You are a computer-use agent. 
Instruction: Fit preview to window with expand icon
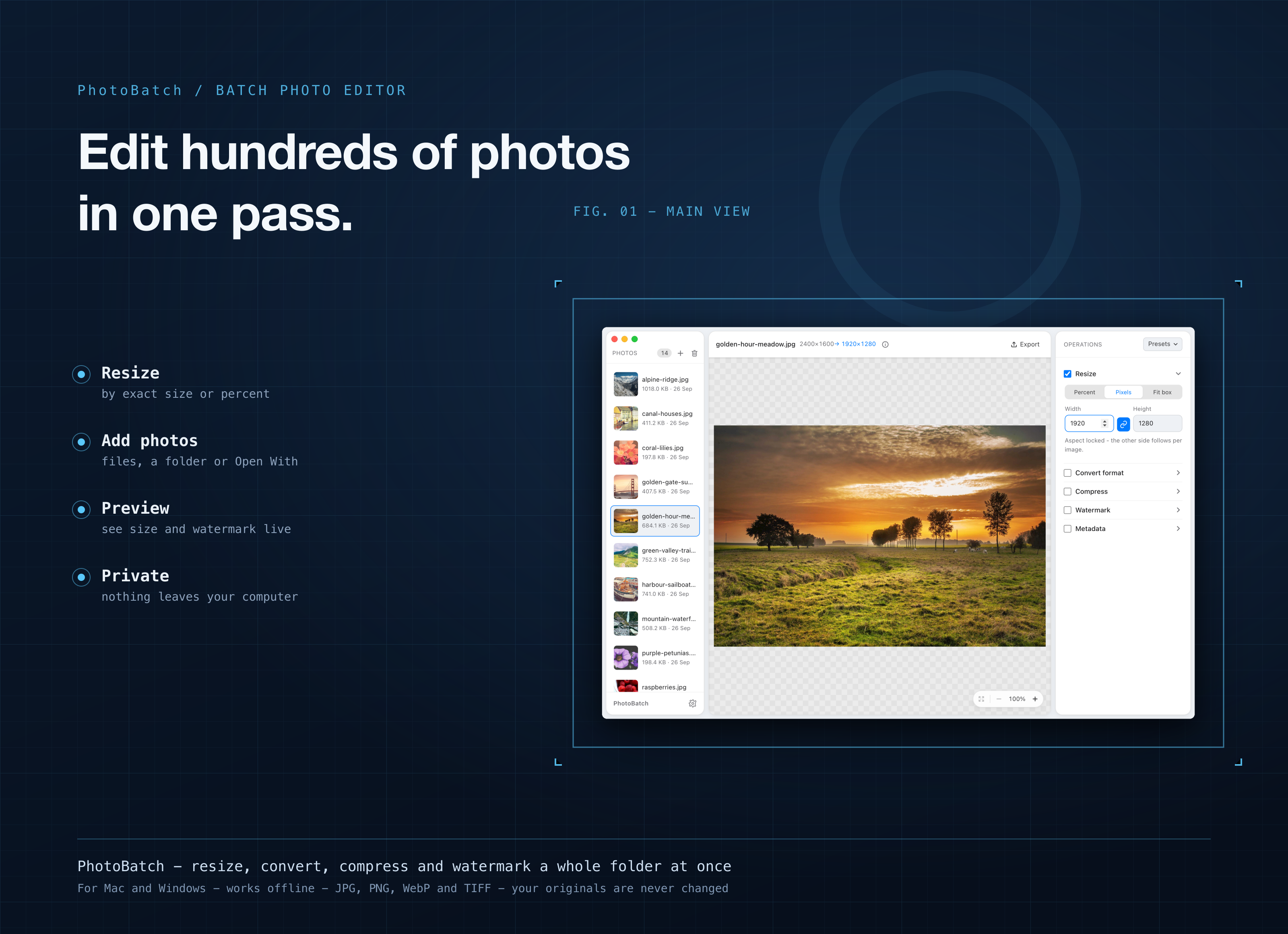[981, 699]
